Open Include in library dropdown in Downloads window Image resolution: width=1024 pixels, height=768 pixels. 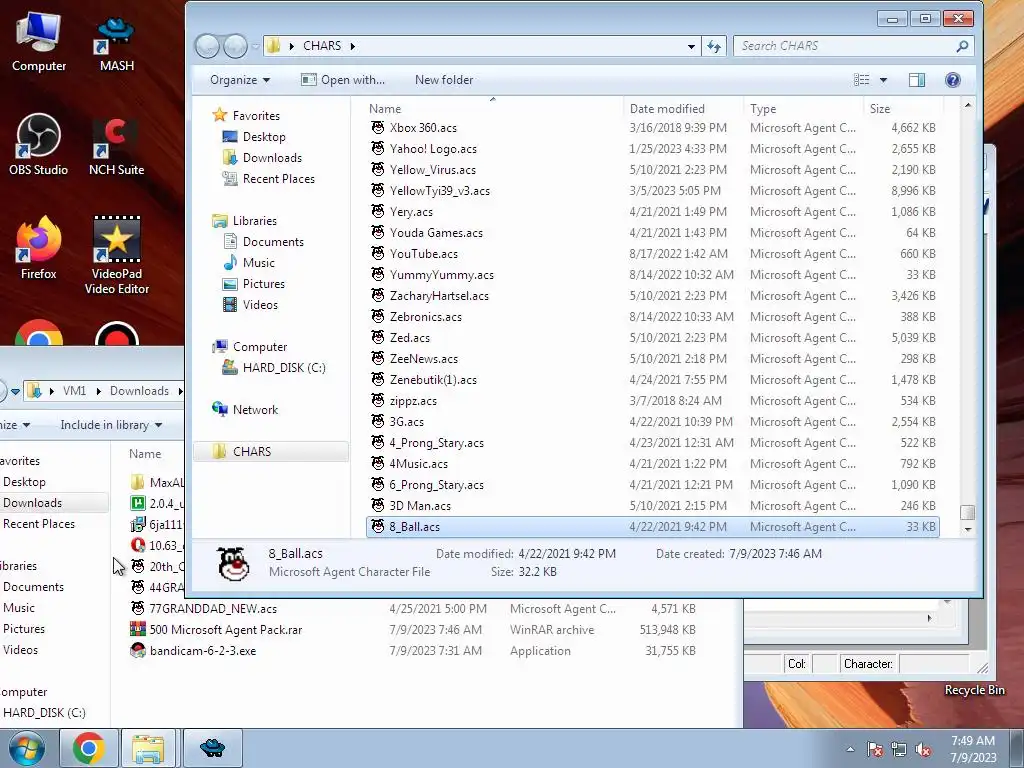111,425
